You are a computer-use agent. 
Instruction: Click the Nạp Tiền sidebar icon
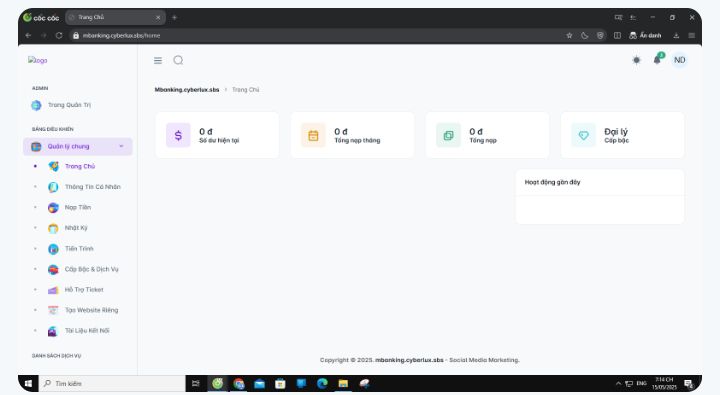tap(53, 208)
